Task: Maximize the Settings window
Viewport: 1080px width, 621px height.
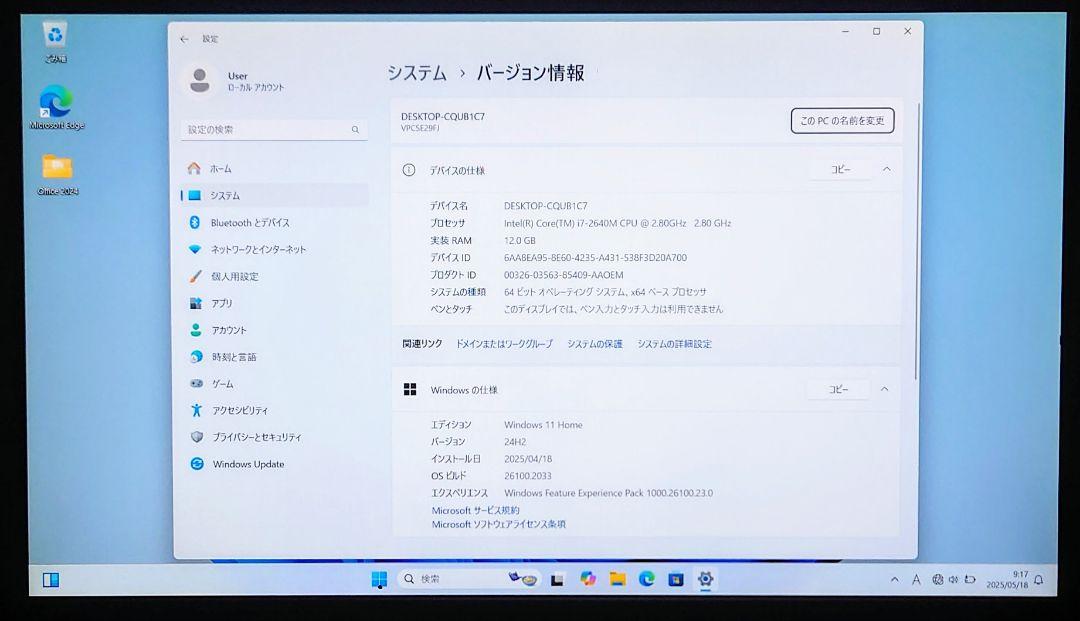Action: pyautogui.click(x=877, y=32)
